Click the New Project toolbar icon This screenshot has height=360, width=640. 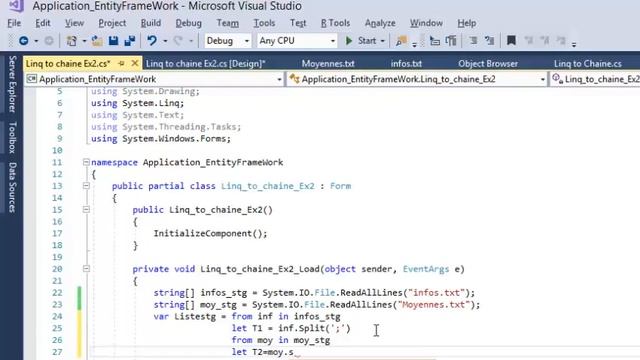72,40
